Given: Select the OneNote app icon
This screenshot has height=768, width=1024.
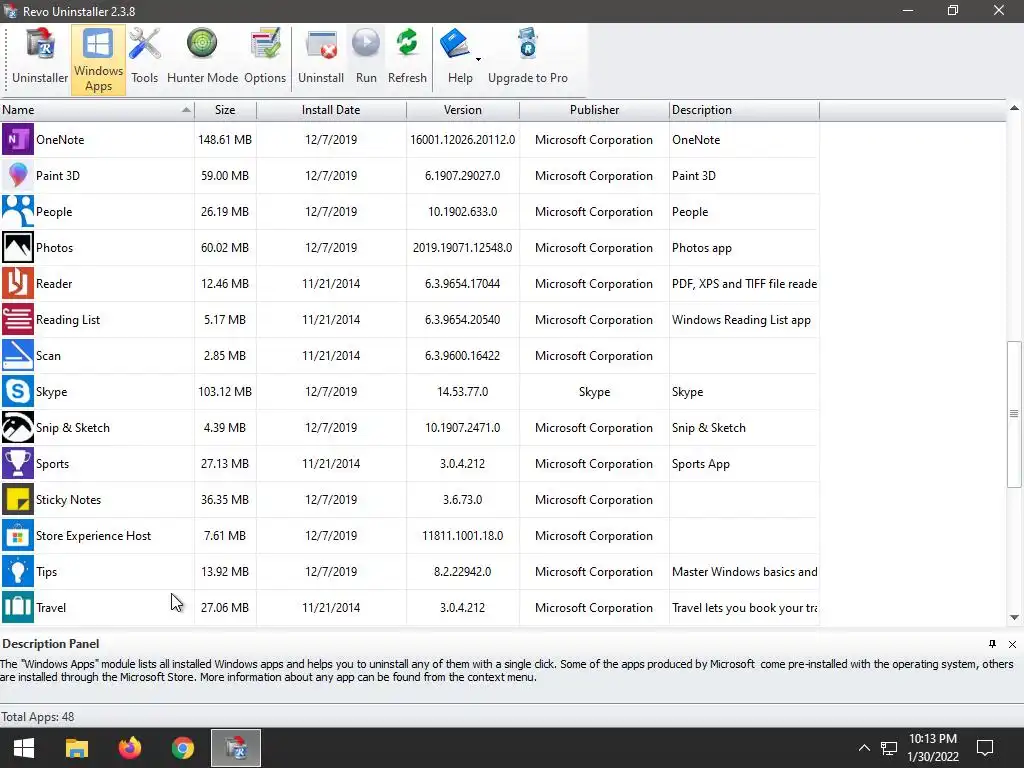Looking at the screenshot, I should 18,139.
